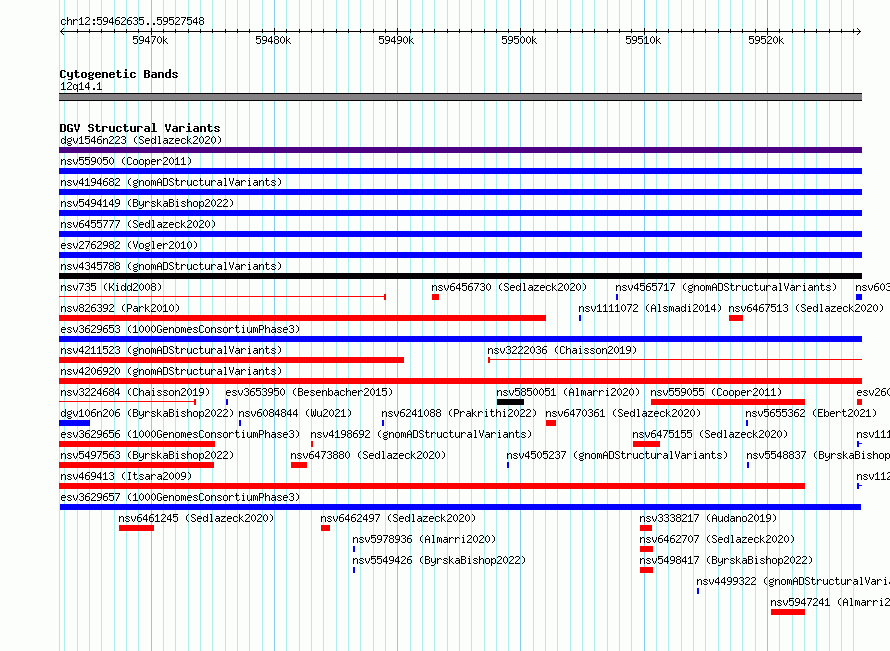Click nsv3338217 (Audano2019) label

coord(708,518)
